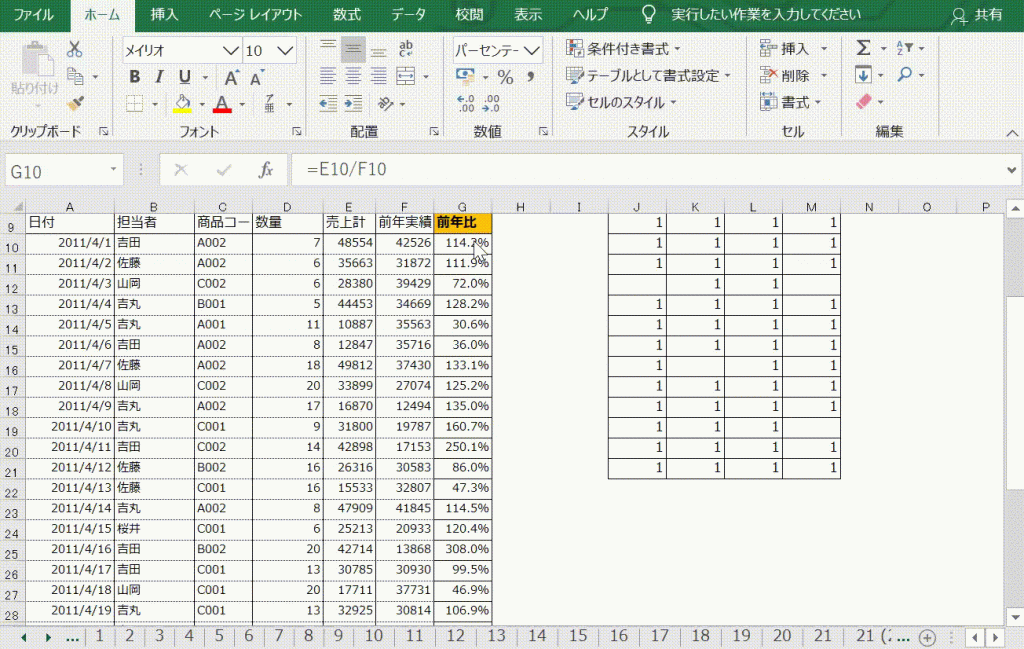
Task: Apply the yellow fill color swatch
Action: [x=182, y=103]
